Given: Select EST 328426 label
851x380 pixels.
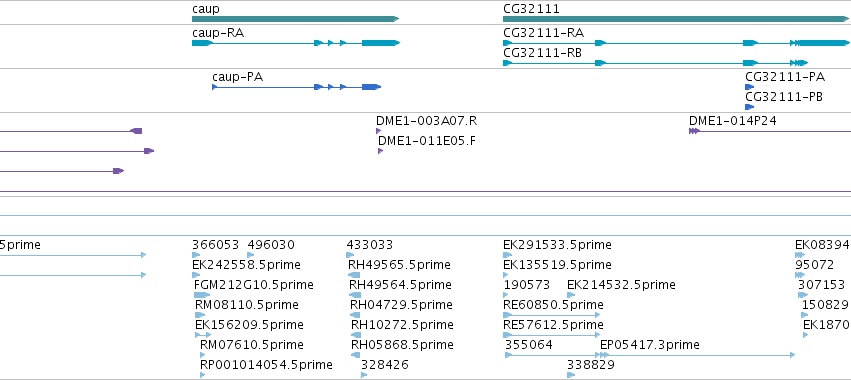Looking at the screenshot, I should pyautogui.click(x=385, y=365).
